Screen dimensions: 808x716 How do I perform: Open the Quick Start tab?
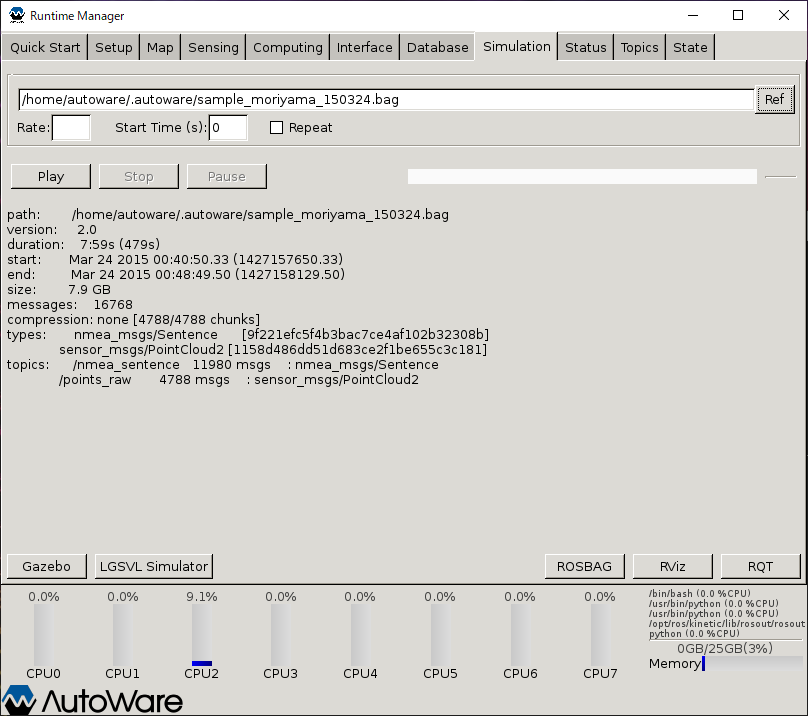click(x=45, y=47)
